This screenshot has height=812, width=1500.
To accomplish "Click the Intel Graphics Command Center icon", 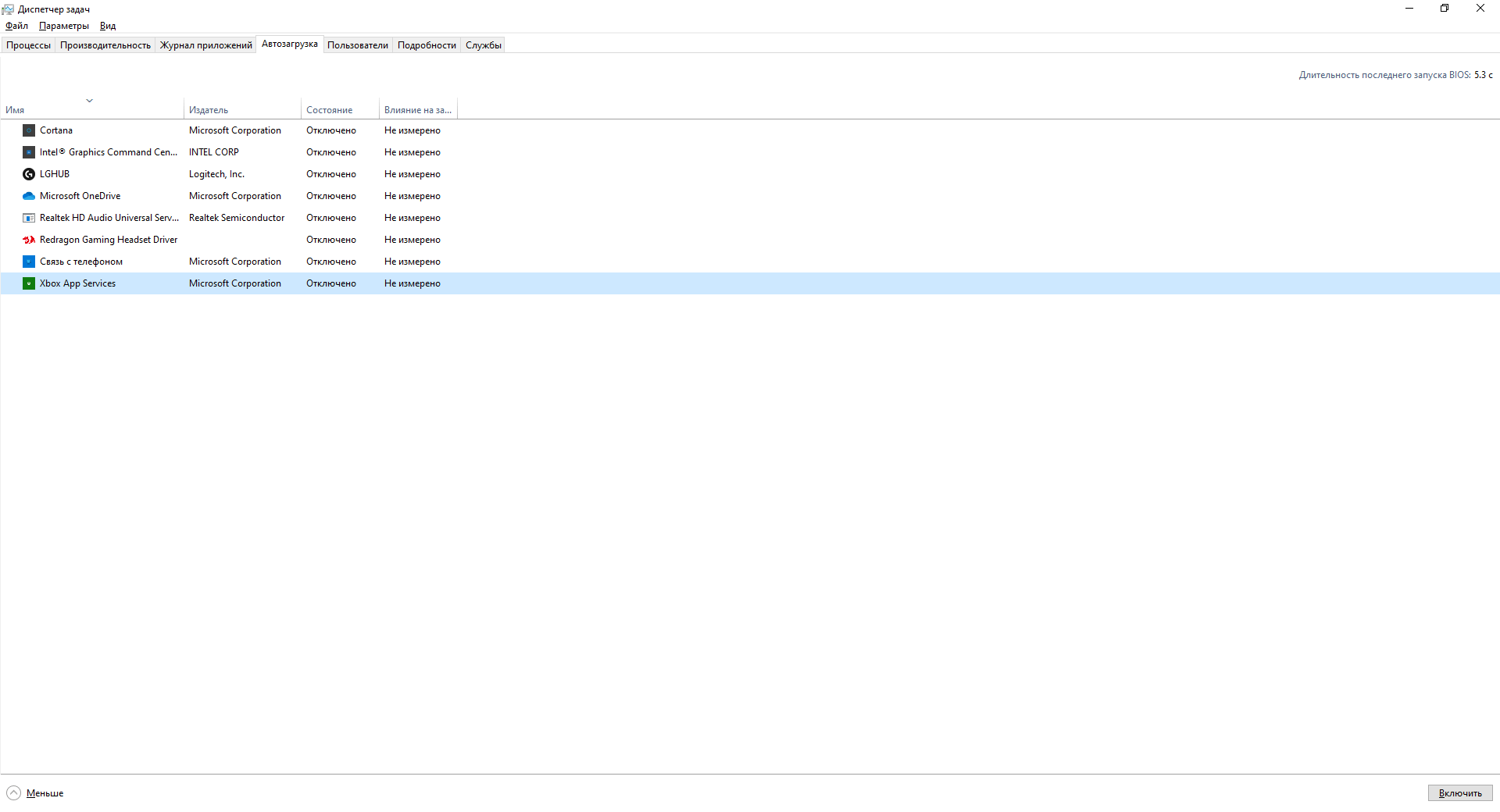I will [x=29, y=152].
